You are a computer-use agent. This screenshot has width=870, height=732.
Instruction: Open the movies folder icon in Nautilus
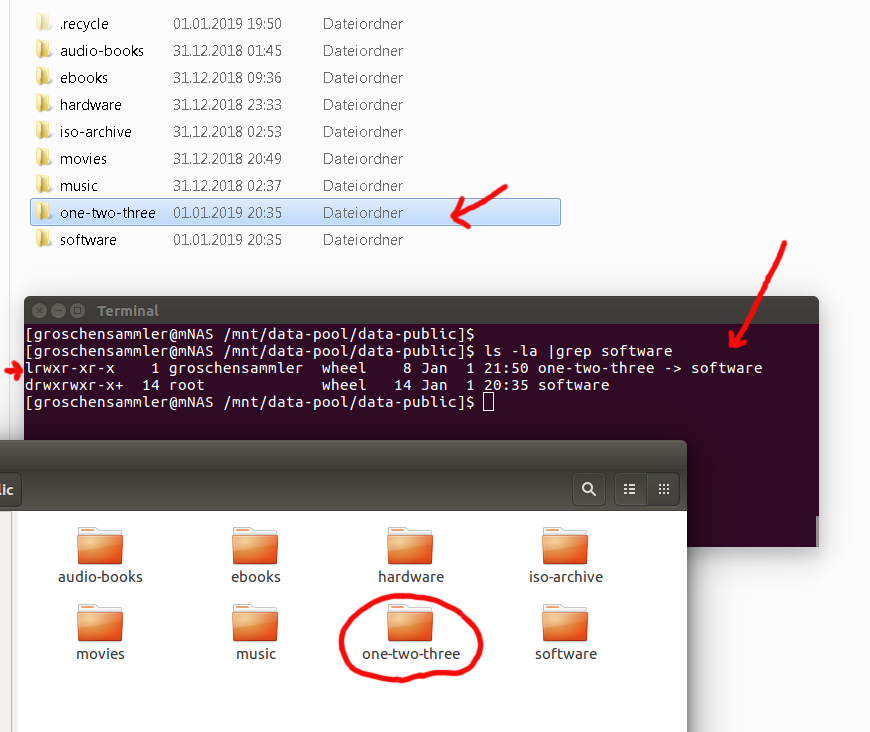(x=100, y=623)
